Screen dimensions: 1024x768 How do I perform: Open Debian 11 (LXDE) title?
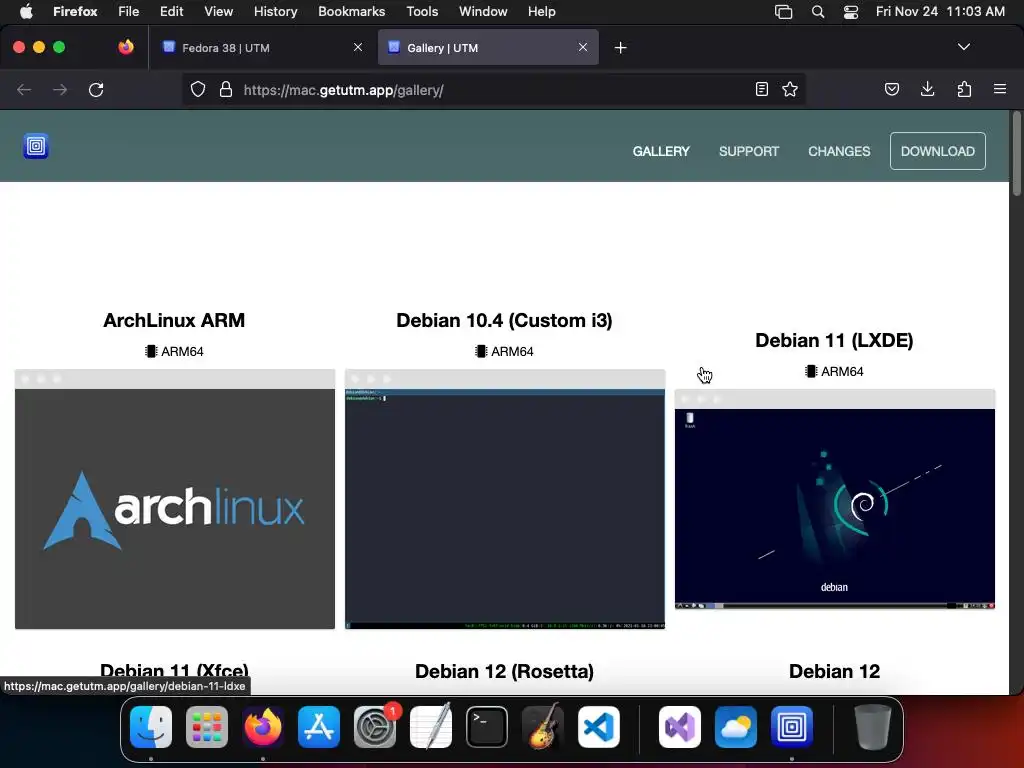[x=834, y=340]
